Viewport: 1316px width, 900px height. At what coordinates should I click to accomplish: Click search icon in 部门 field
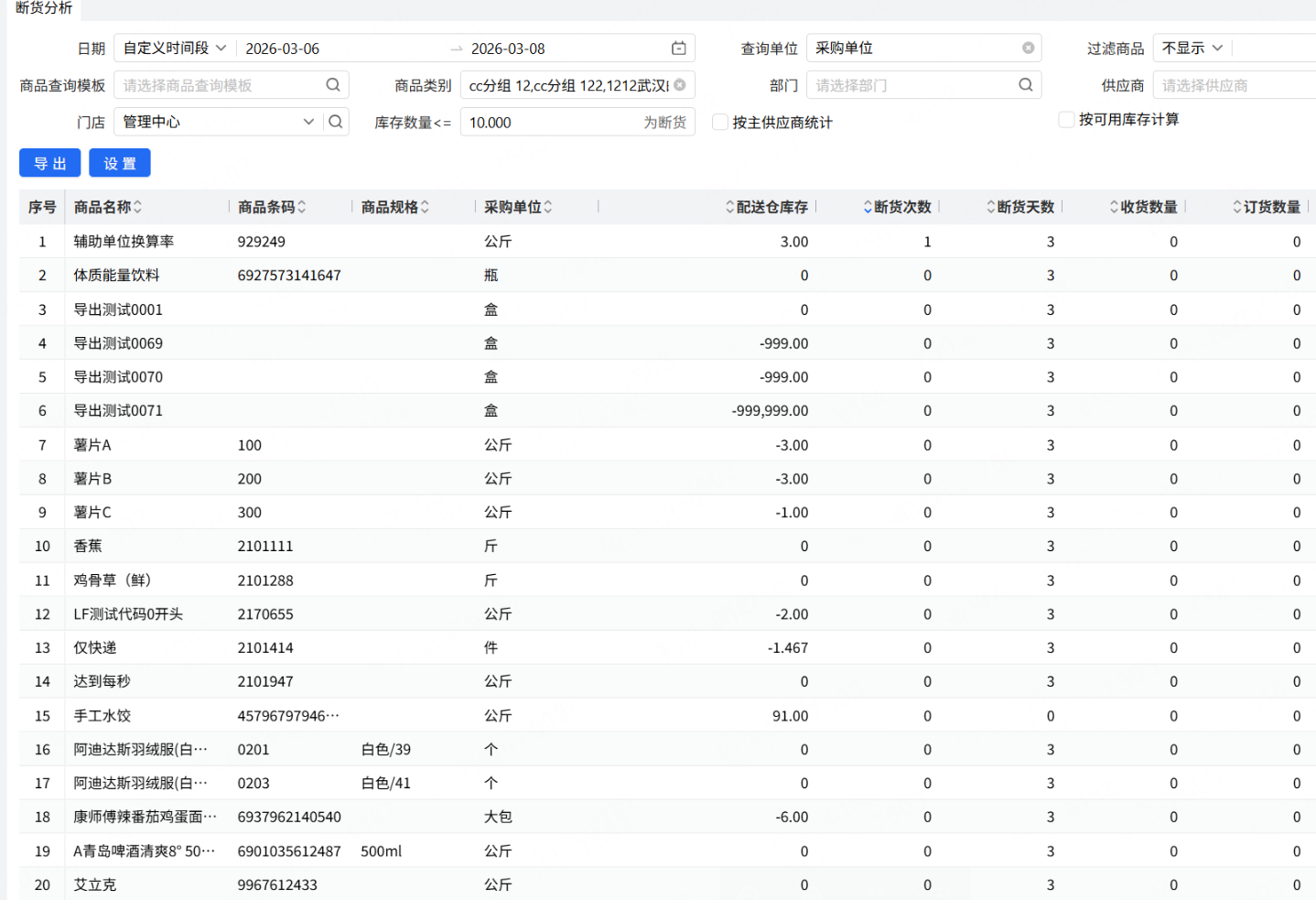1026,85
